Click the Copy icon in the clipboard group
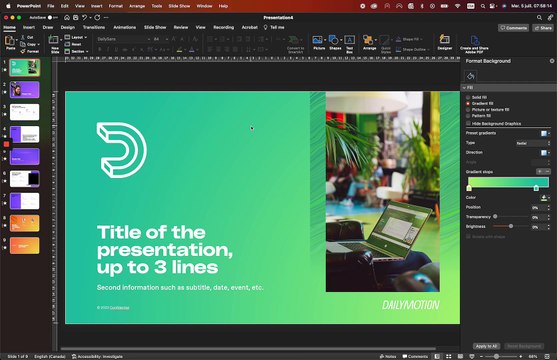557x360 pixels. click(23, 44)
